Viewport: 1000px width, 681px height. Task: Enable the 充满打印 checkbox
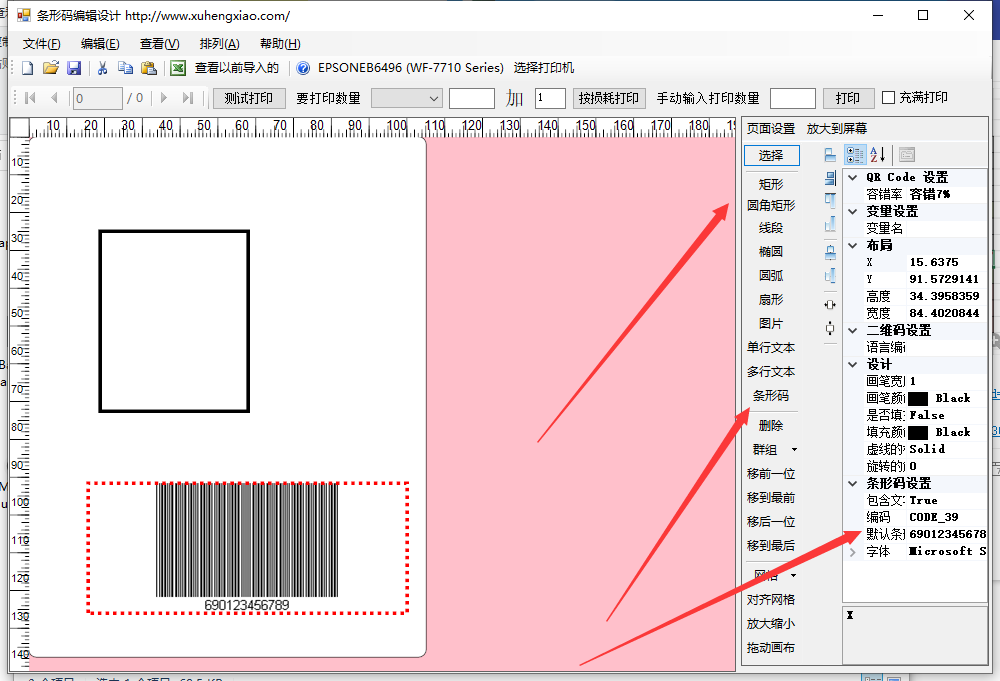point(888,98)
